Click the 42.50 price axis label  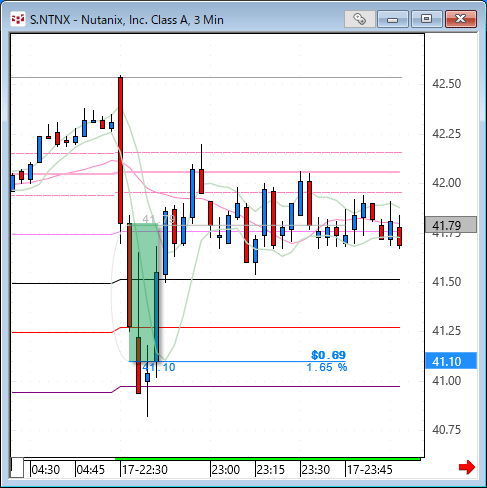coord(446,84)
